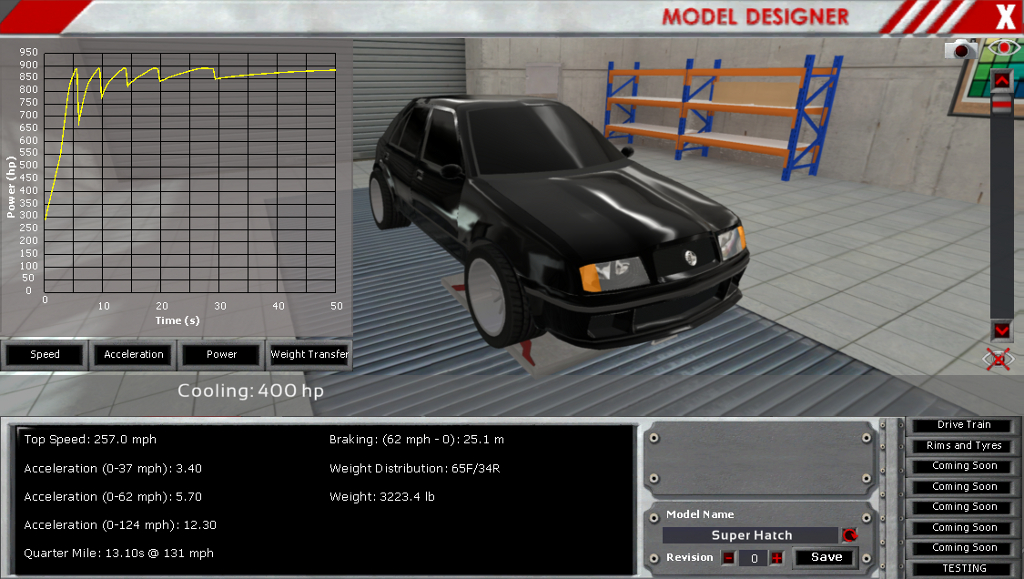Click the randomize model name icon

click(x=850, y=535)
